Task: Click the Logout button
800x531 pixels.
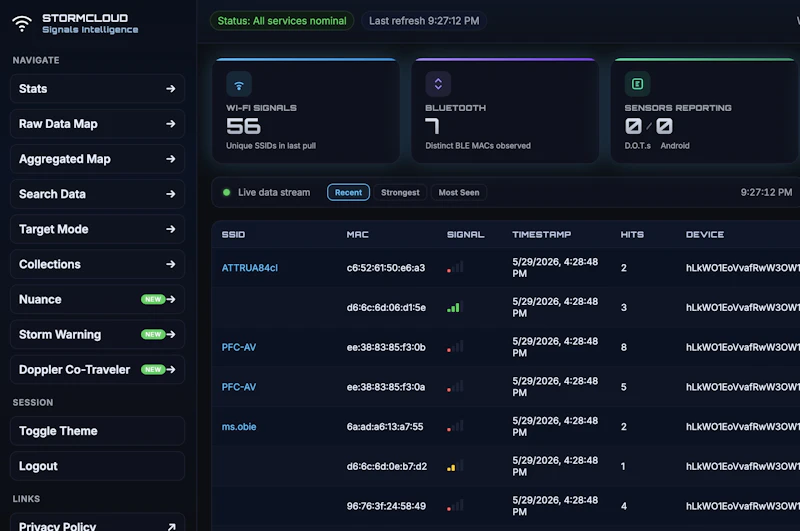Action: click(x=97, y=466)
